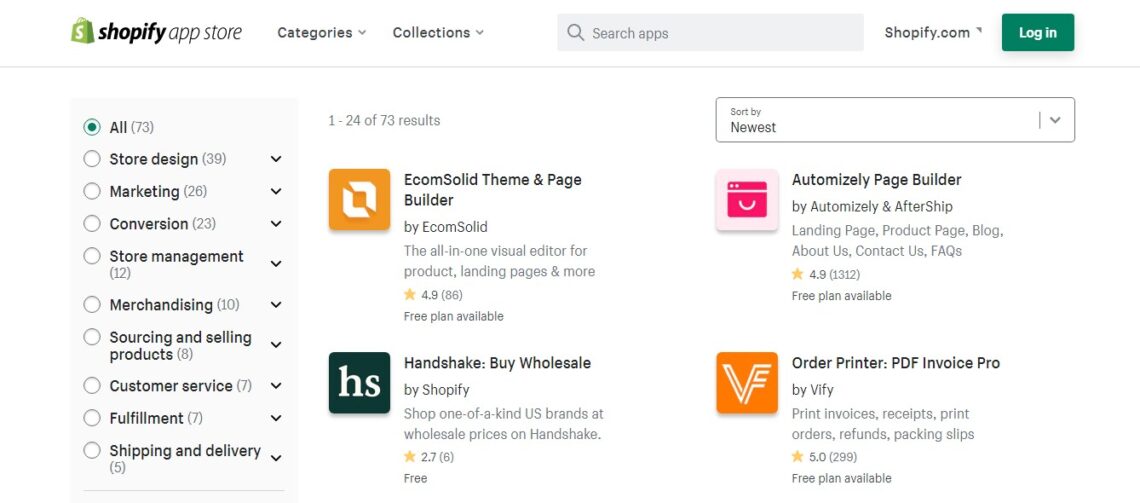
Task: Open the EcomSolid orange app icon
Action: coord(359,200)
